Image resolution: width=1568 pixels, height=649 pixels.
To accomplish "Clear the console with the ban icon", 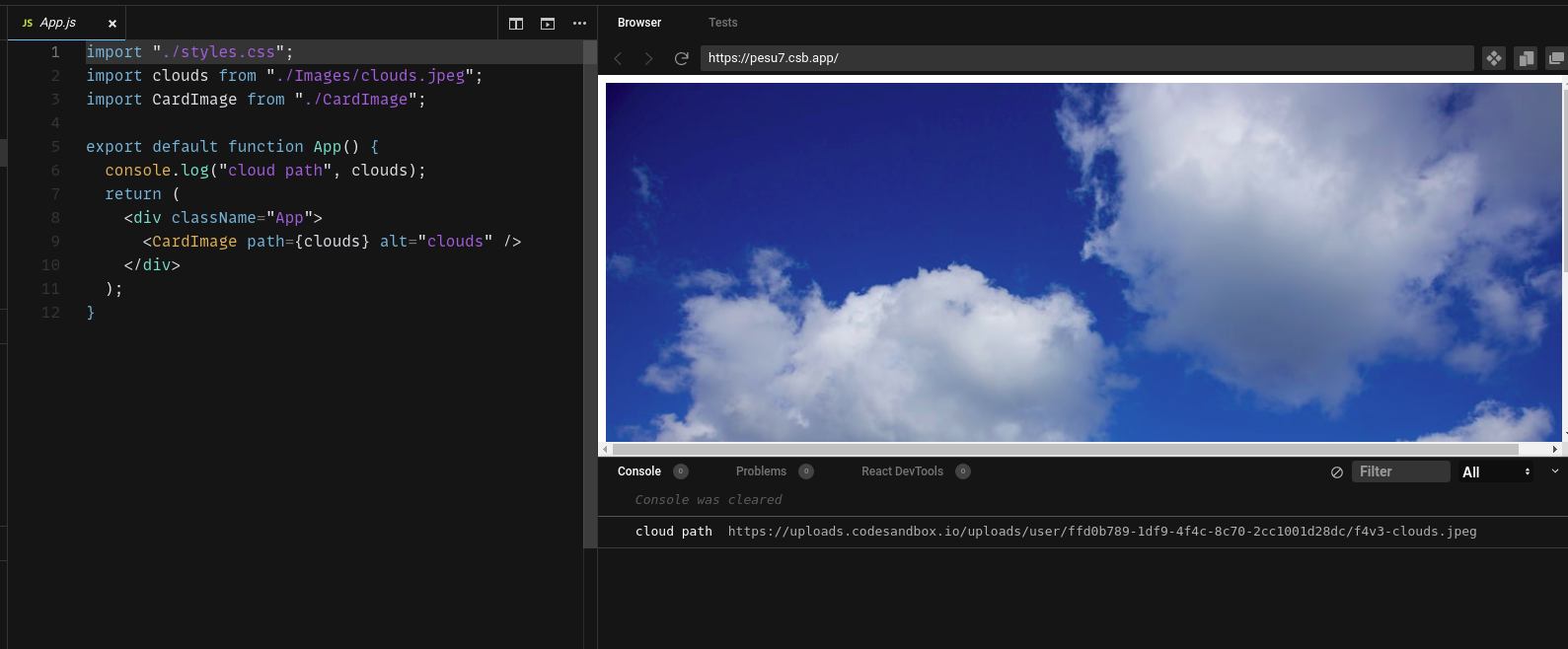I will point(1337,472).
